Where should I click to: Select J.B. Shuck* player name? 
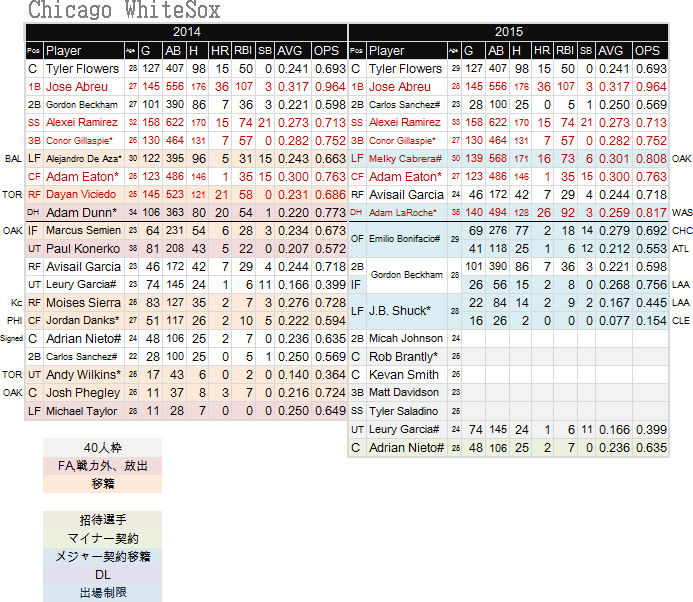click(x=400, y=311)
